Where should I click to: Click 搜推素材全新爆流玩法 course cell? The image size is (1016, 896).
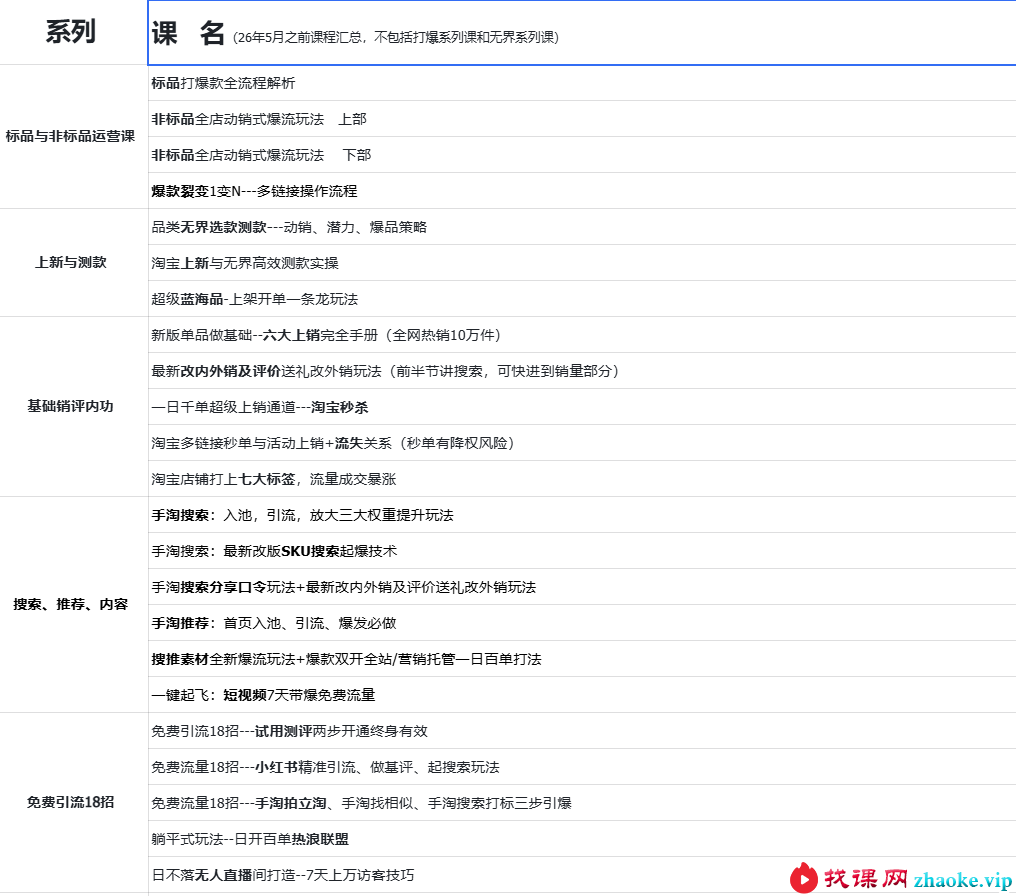point(582,659)
